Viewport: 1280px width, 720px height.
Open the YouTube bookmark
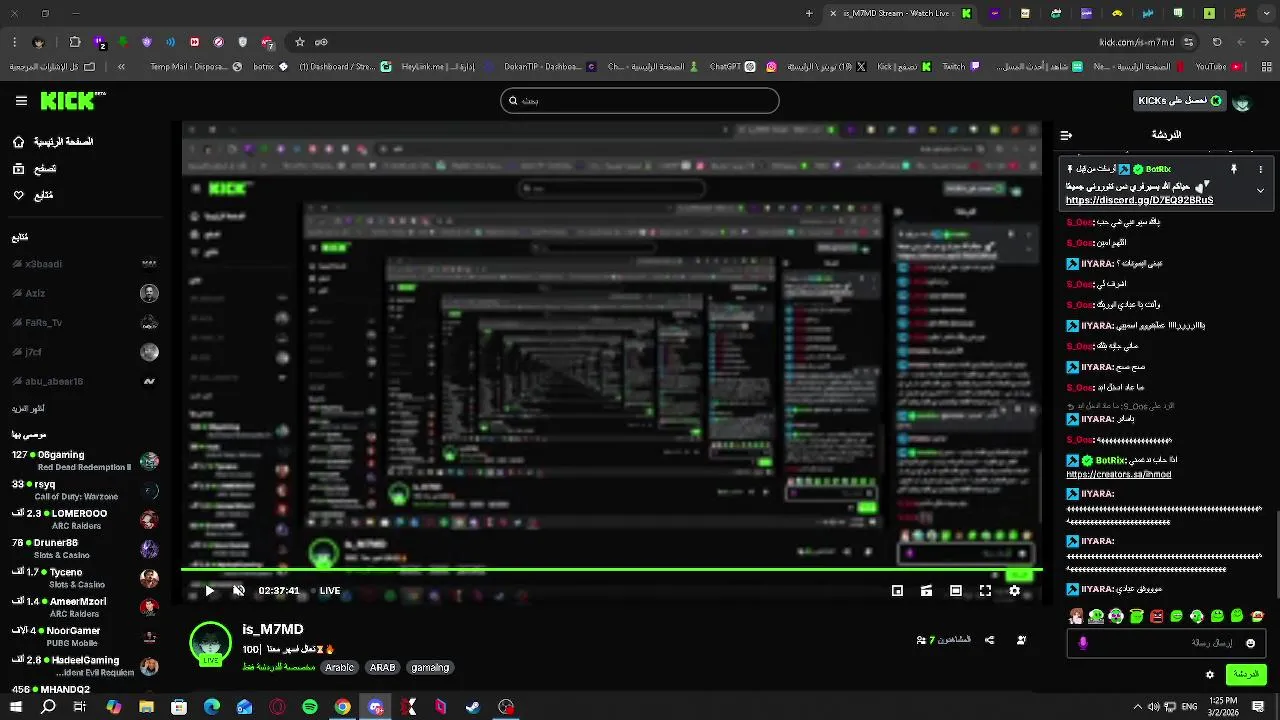coord(1217,67)
